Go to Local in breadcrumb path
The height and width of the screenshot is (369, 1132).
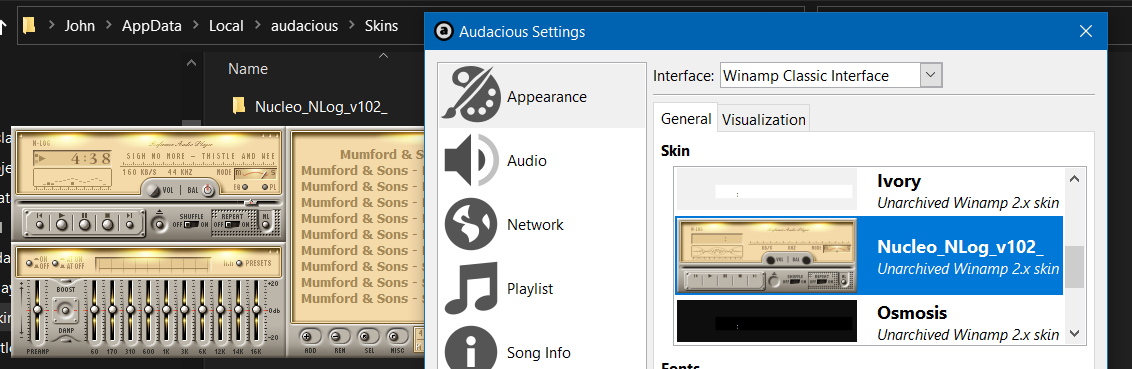pos(226,26)
